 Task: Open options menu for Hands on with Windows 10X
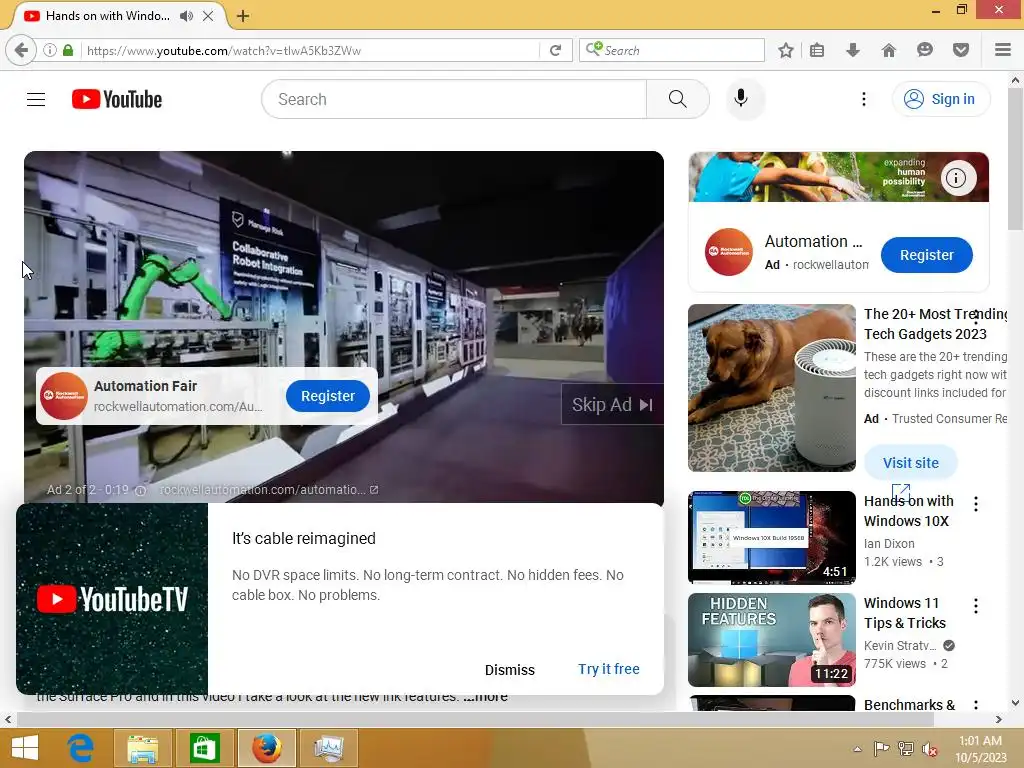click(976, 504)
